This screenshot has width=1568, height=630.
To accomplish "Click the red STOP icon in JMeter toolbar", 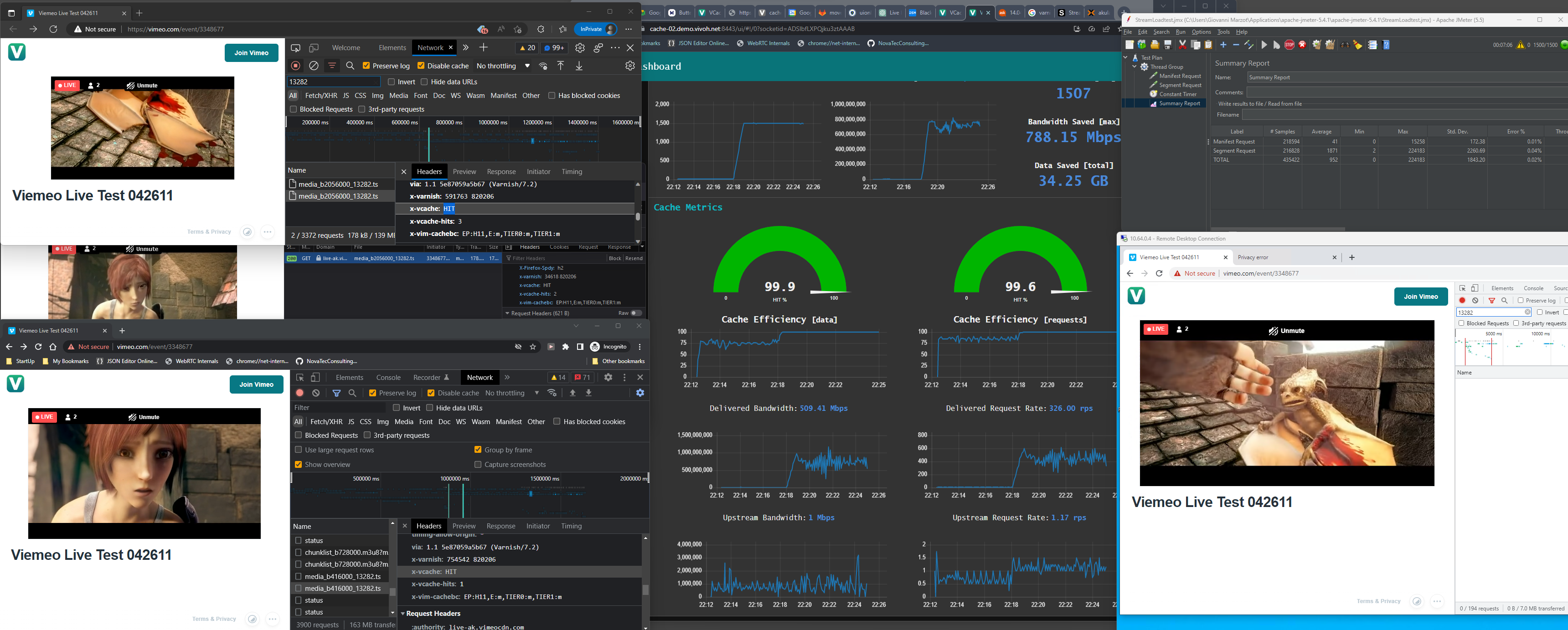I will pyautogui.click(x=1290, y=45).
